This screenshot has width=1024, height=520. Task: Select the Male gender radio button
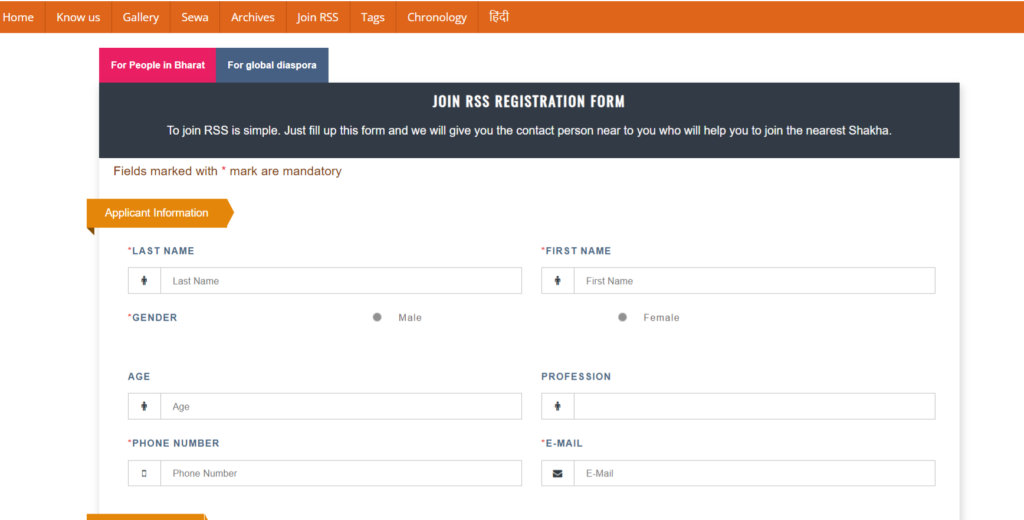pyautogui.click(x=377, y=317)
